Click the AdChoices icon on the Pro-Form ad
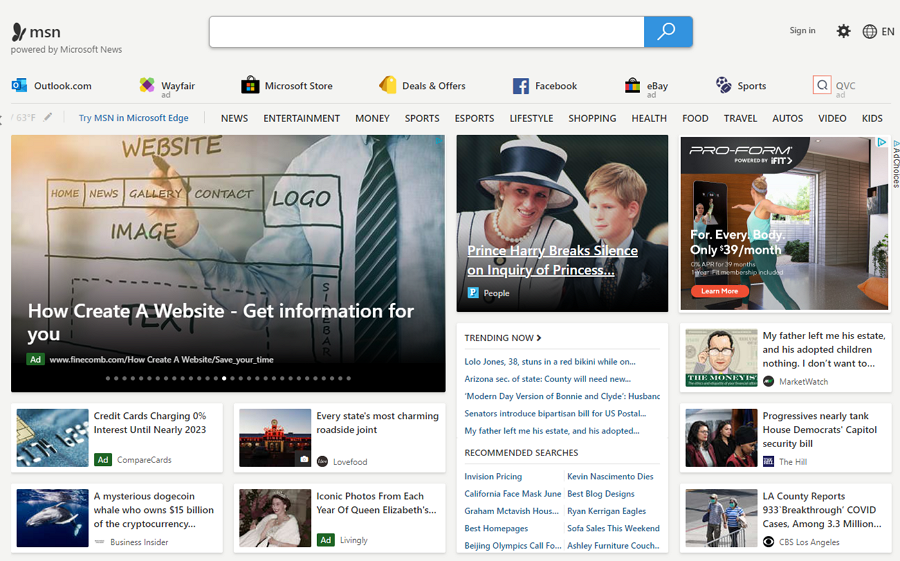Viewport: 900px width, 561px height. click(x=882, y=142)
